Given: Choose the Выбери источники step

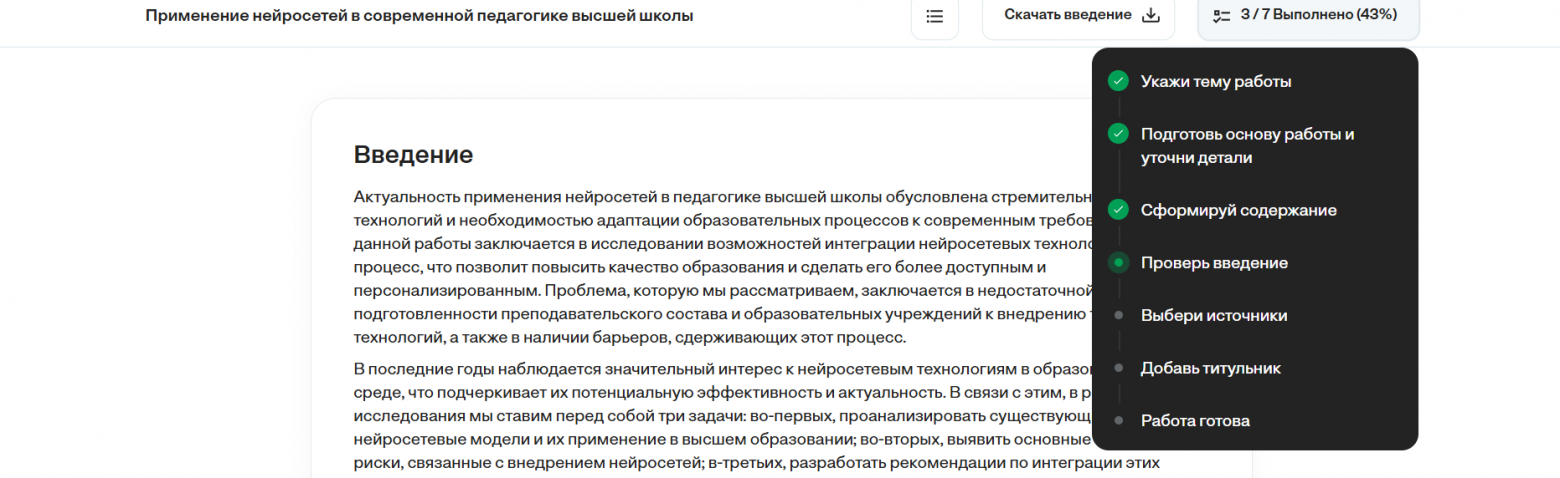Looking at the screenshot, I should pyautogui.click(x=1213, y=316).
